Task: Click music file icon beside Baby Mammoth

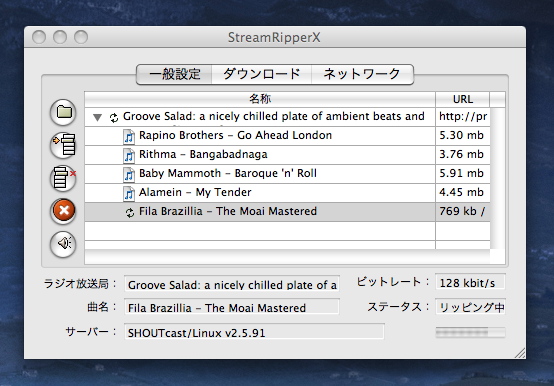Action: click(129, 174)
